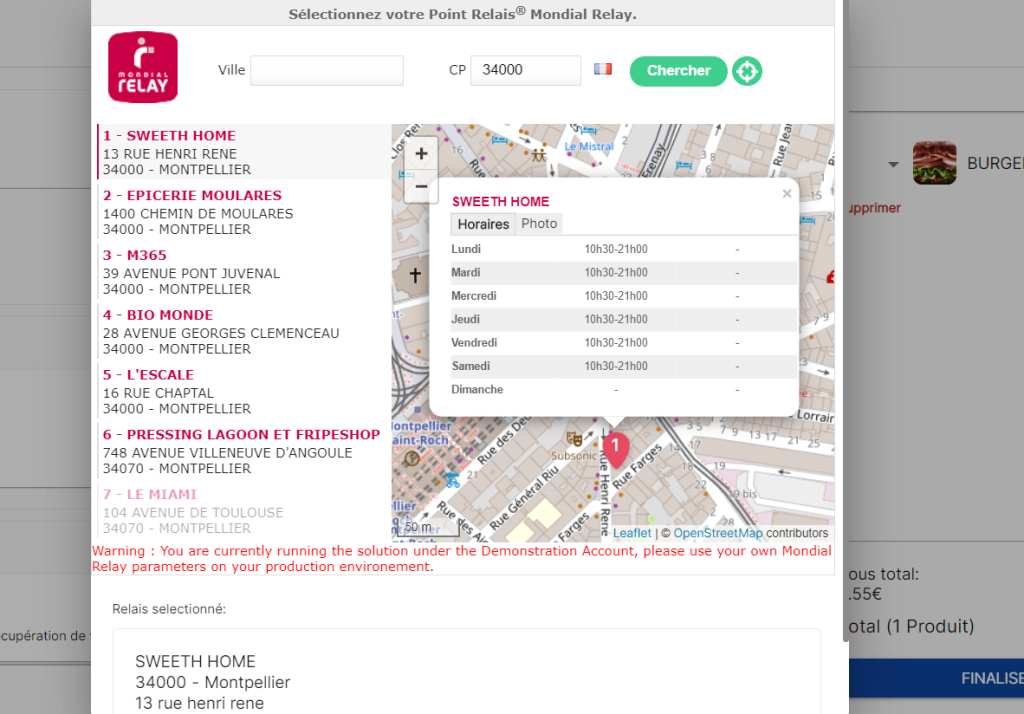
Task: Click the Le Mistral hotel label on map
Action: coord(589,146)
